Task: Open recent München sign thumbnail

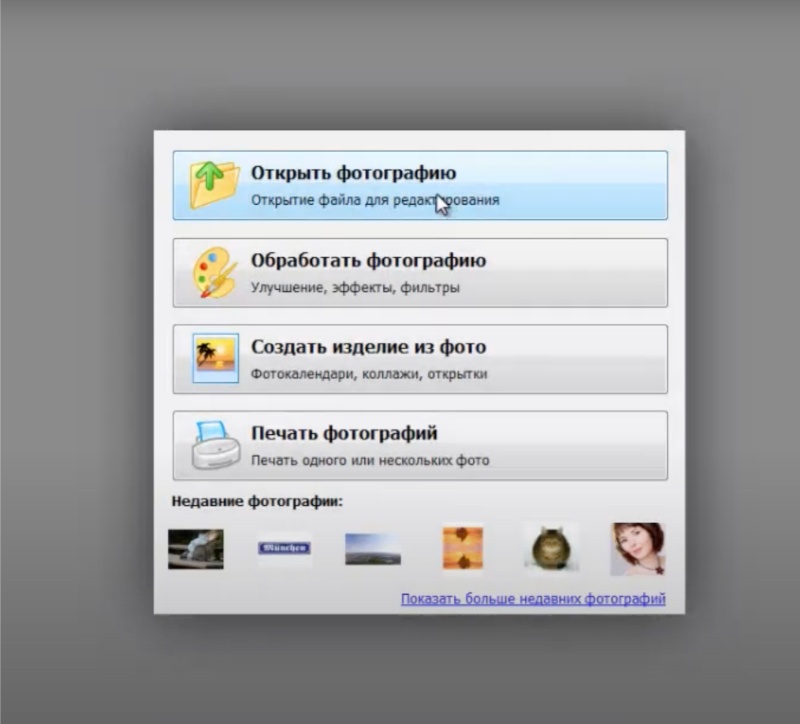Action: pos(284,548)
